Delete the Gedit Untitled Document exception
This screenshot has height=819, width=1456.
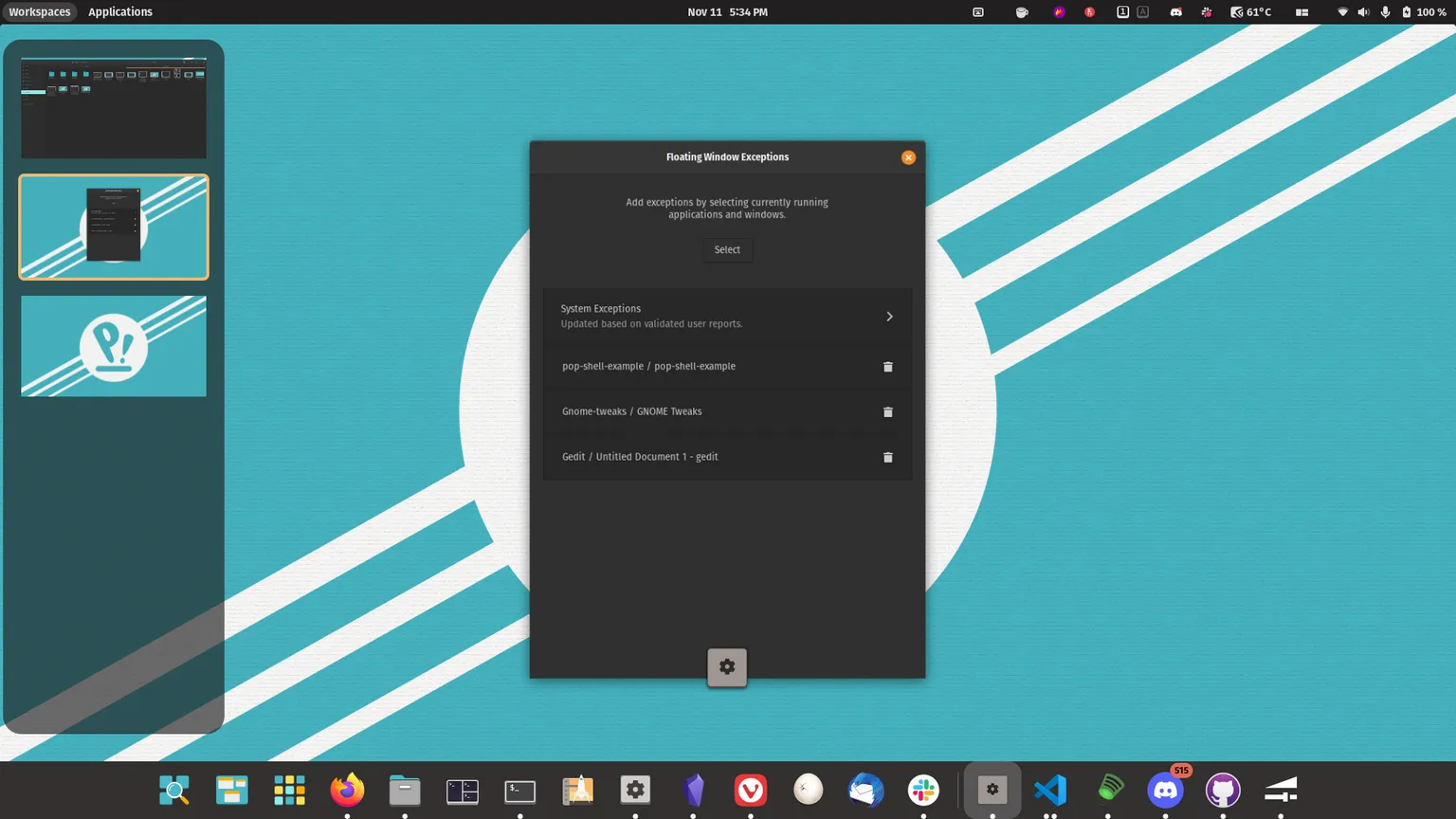pyautogui.click(x=888, y=458)
